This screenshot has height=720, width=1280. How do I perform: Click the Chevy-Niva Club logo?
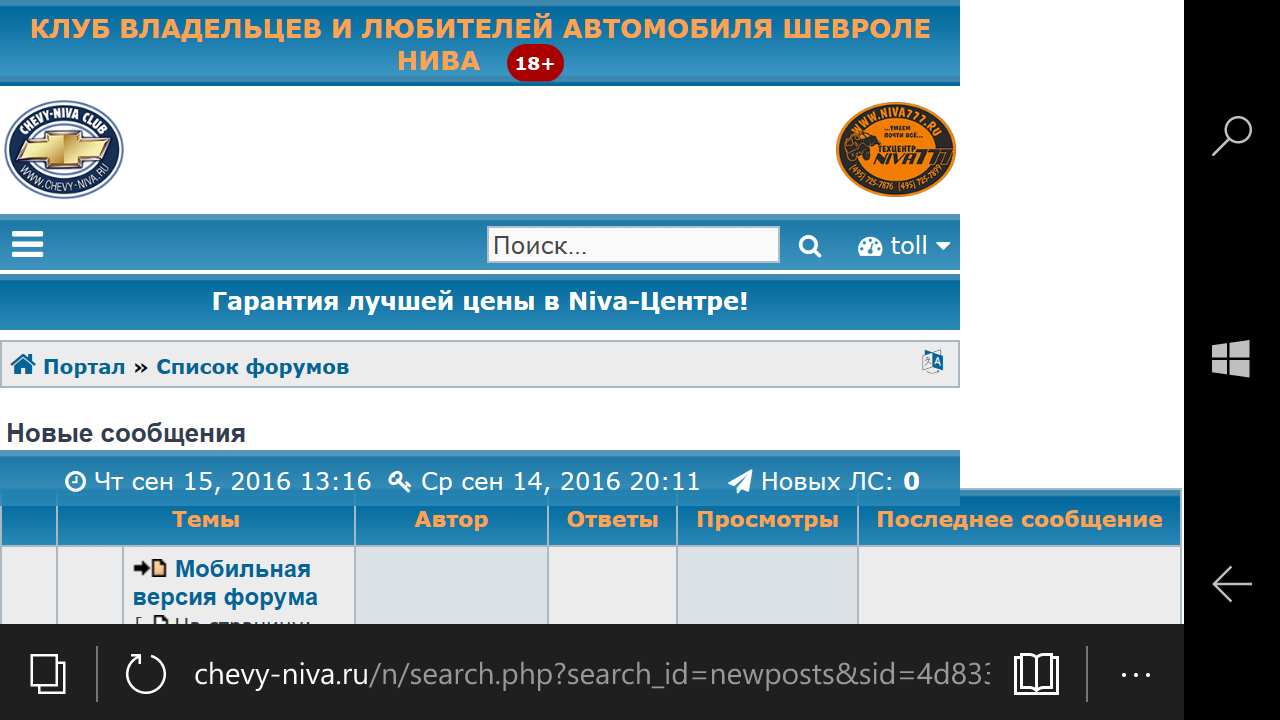click(64, 150)
